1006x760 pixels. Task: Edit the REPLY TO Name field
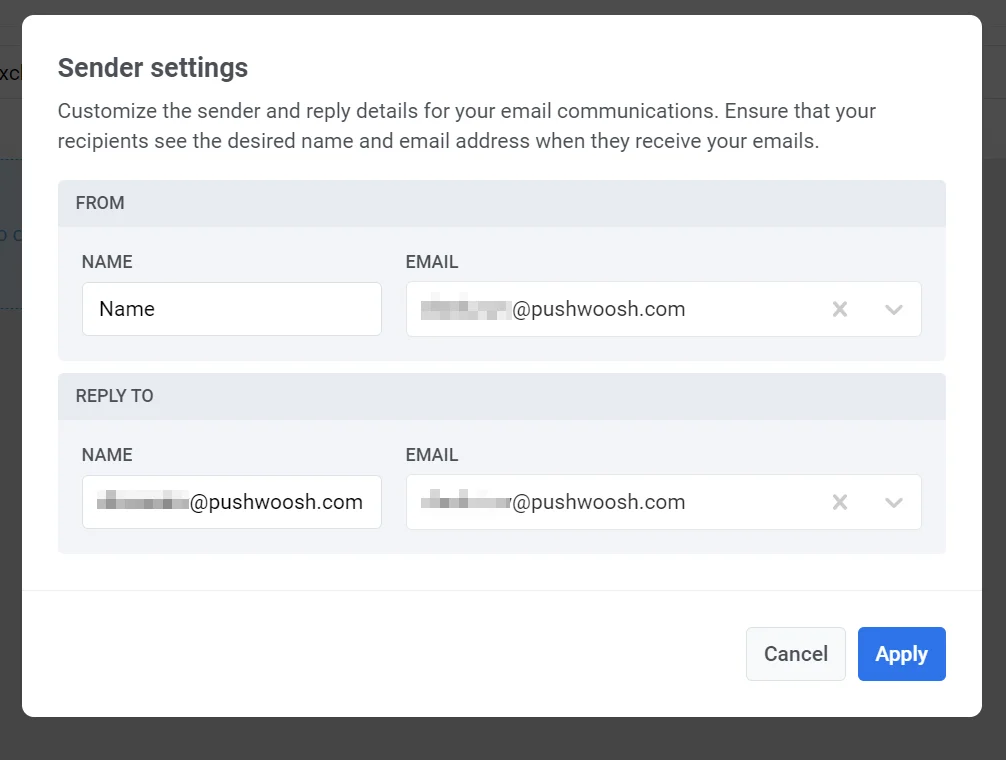point(231,502)
